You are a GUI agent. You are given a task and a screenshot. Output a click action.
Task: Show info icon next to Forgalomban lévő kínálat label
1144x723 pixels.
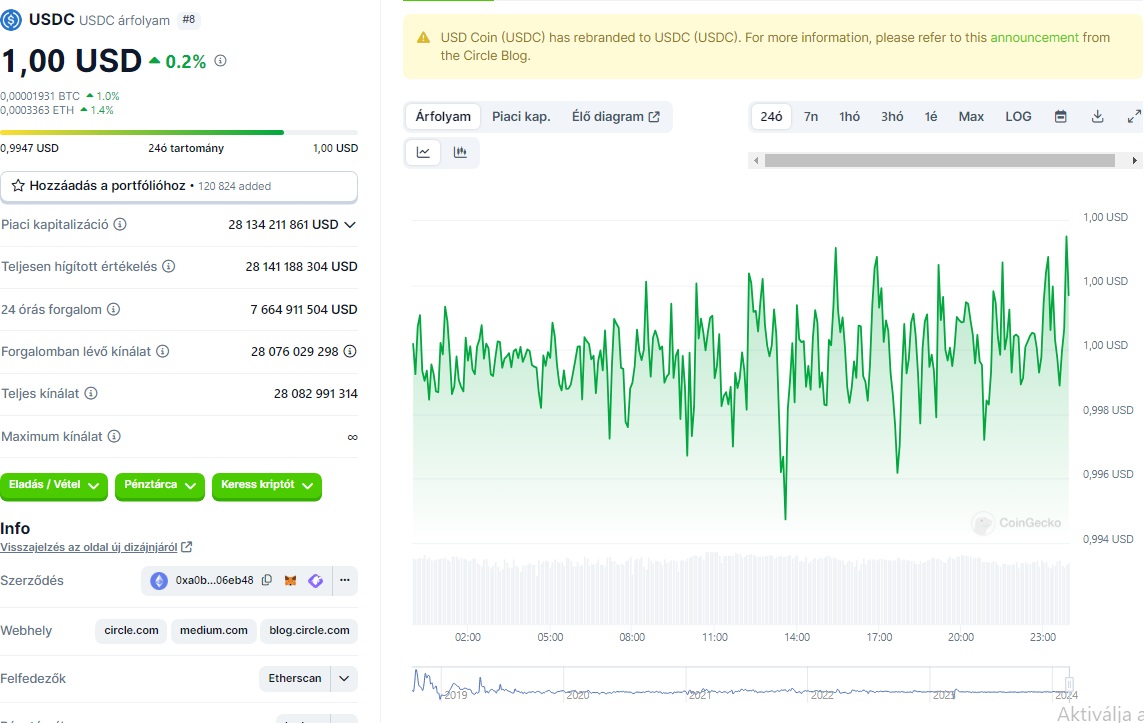(163, 352)
